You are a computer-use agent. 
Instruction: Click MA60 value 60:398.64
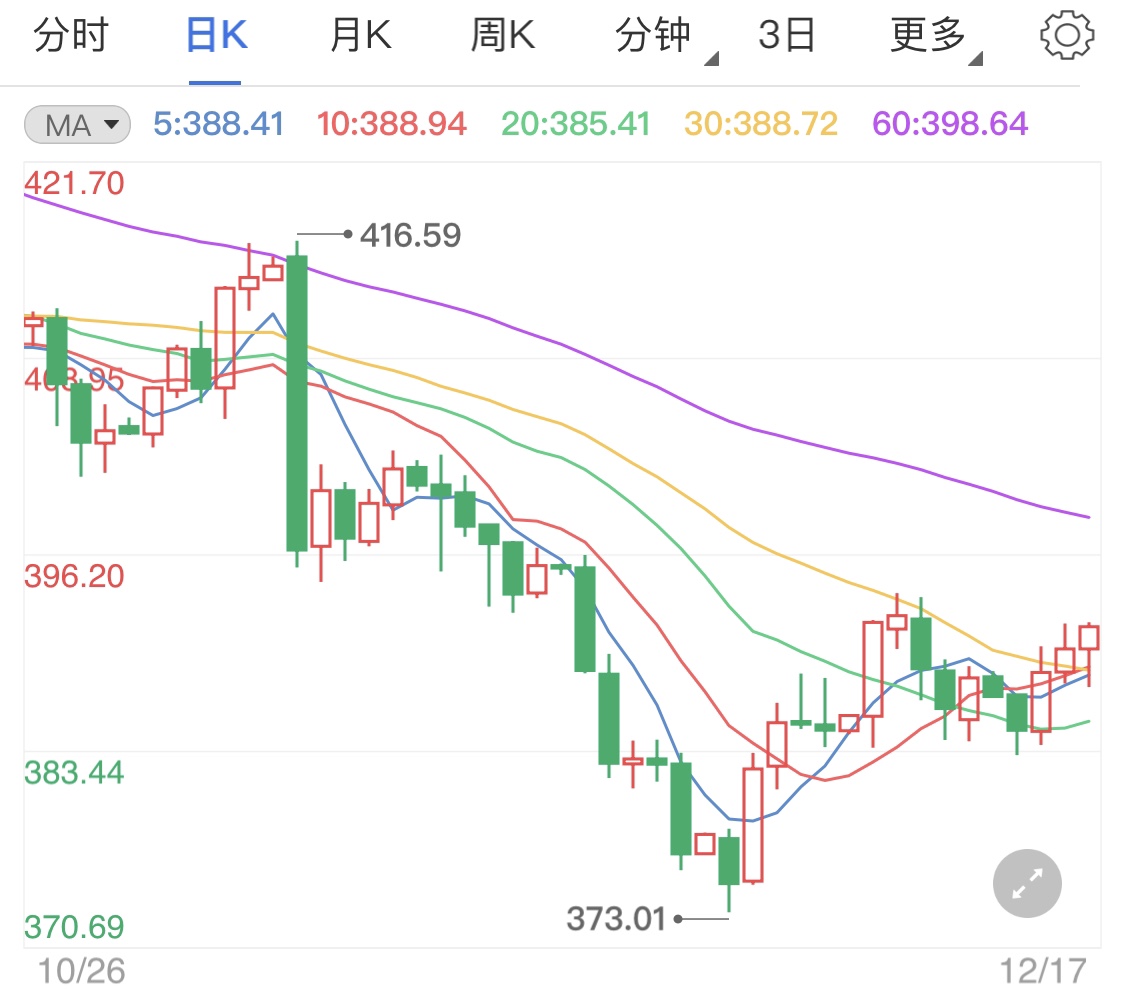[x=950, y=123]
